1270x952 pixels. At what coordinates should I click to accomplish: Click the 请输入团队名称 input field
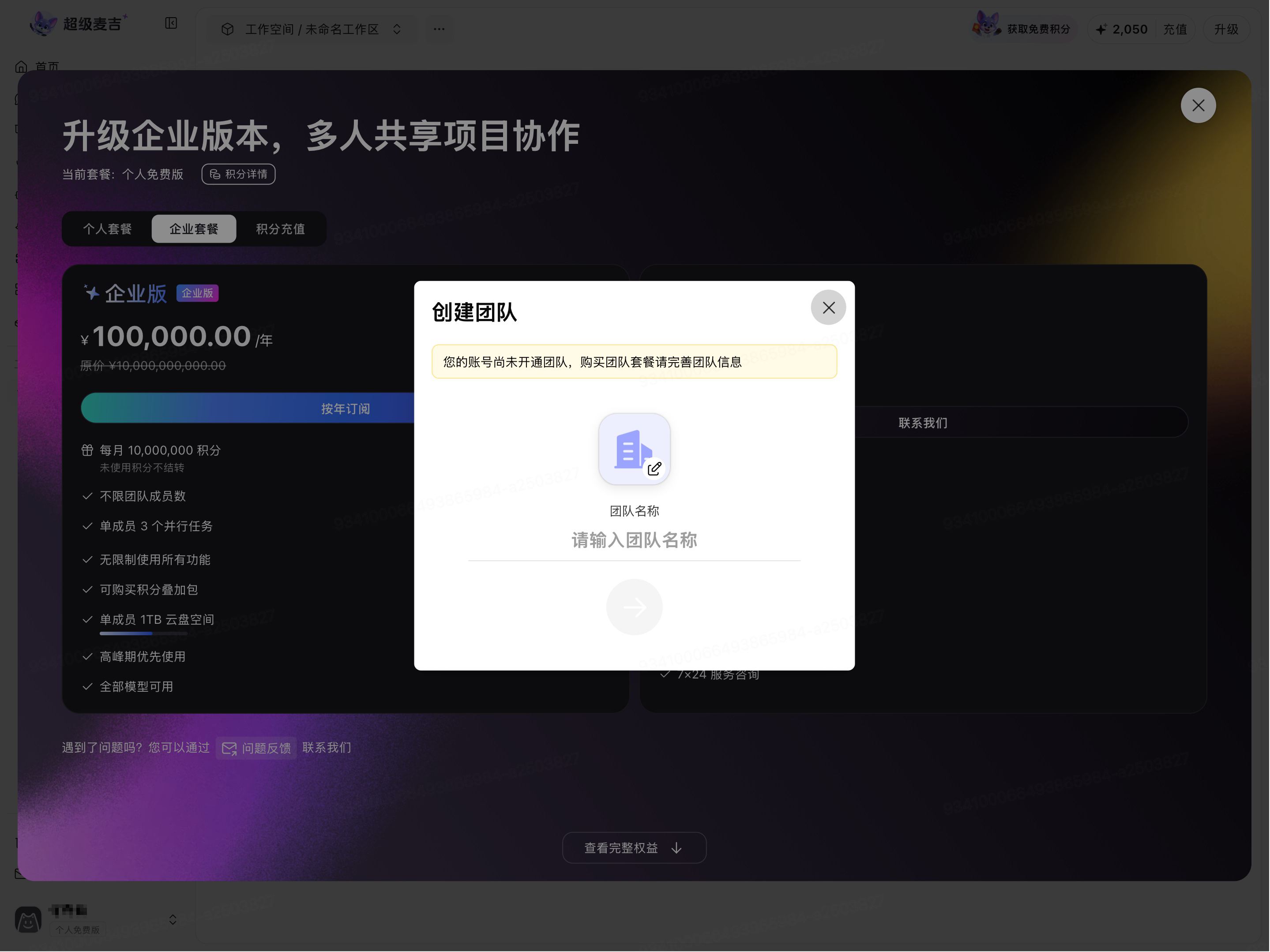634,540
